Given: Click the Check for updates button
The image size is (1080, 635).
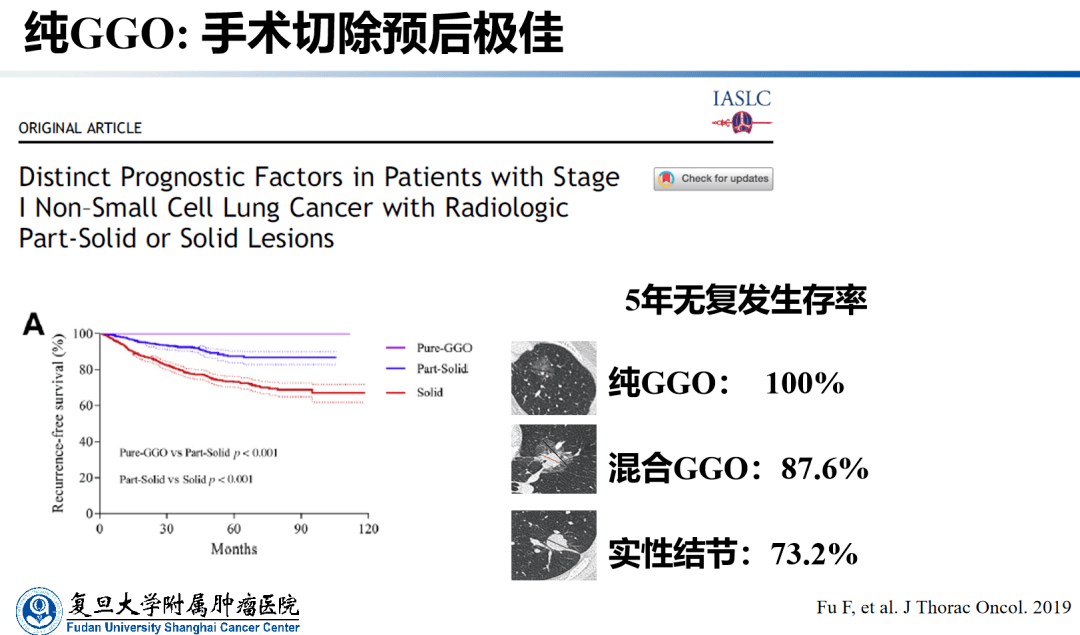Looking at the screenshot, I should pyautogui.click(x=713, y=179).
